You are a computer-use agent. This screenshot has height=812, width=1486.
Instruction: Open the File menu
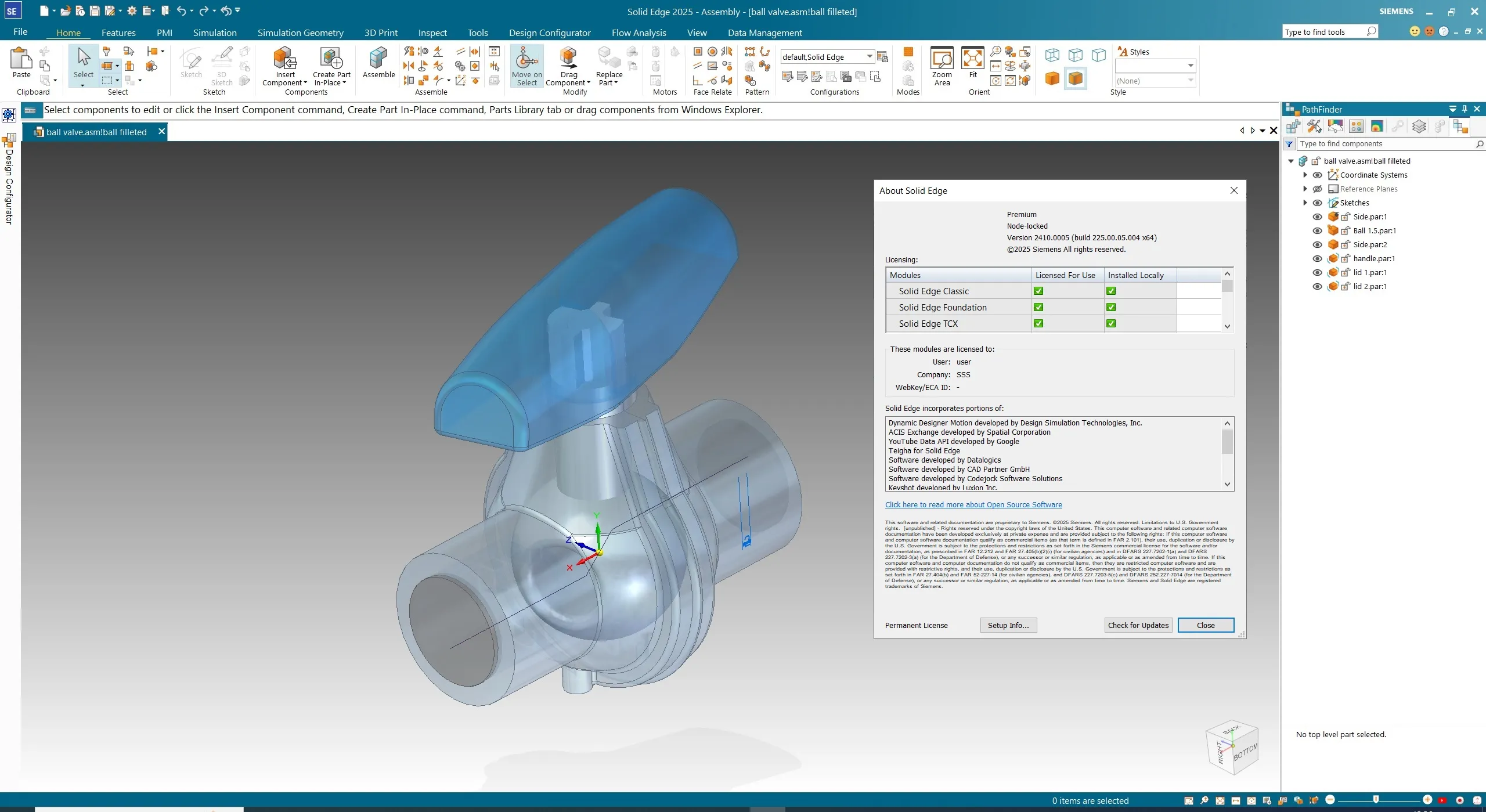pyautogui.click(x=20, y=32)
